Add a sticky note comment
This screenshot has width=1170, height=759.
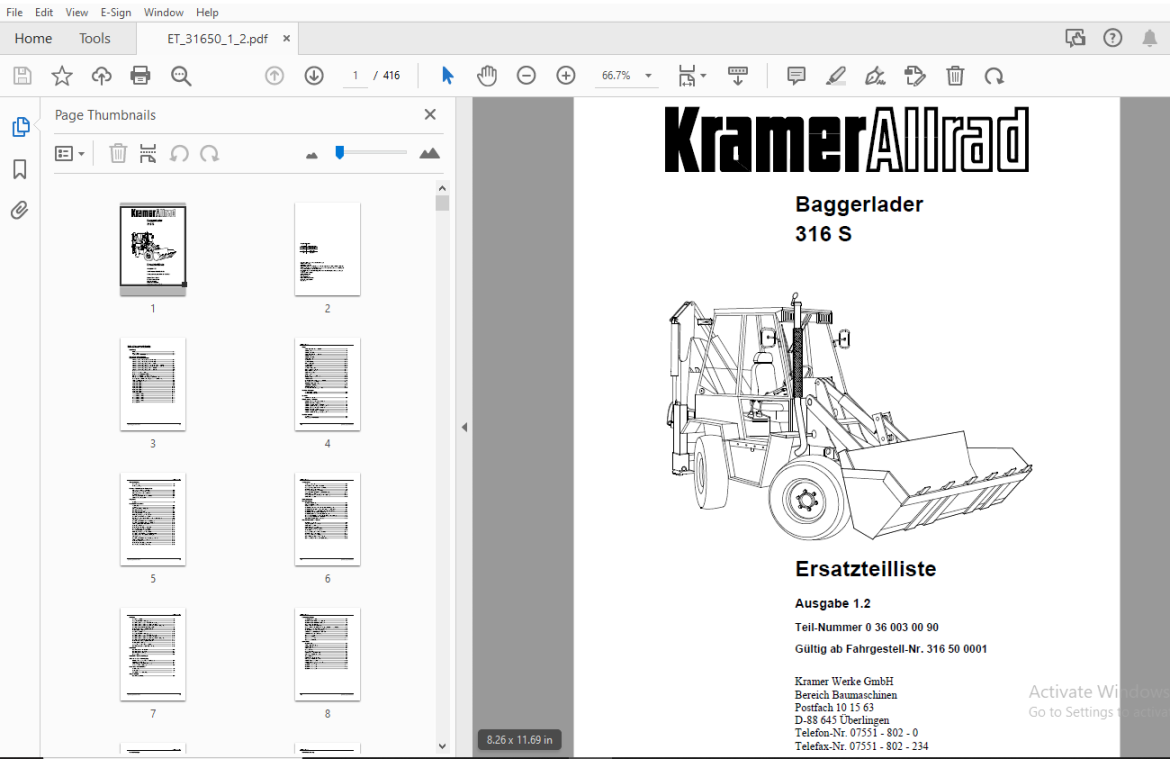tap(796, 75)
